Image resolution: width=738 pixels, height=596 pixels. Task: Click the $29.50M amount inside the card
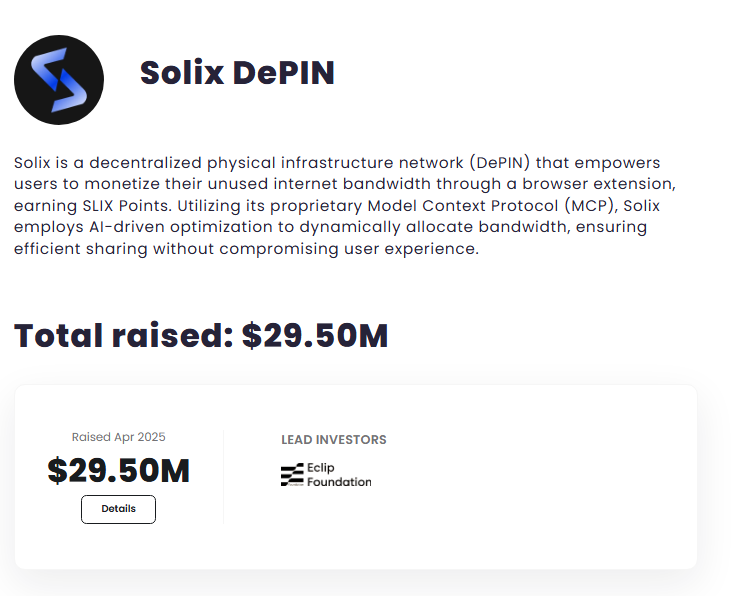(x=119, y=470)
